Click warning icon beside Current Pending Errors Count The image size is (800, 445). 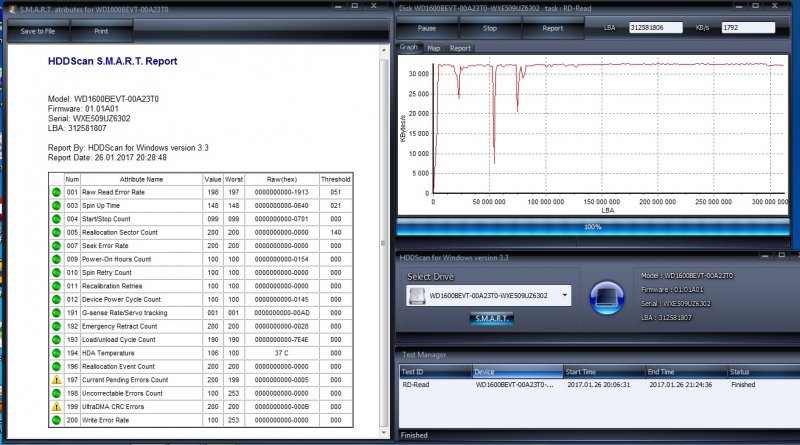pyautogui.click(x=55, y=380)
